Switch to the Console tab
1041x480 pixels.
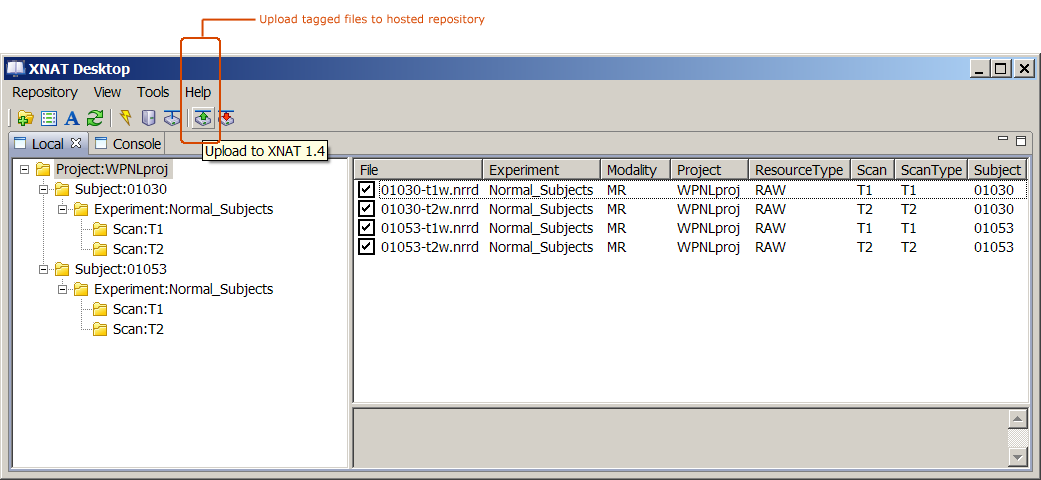click(136, 144)
